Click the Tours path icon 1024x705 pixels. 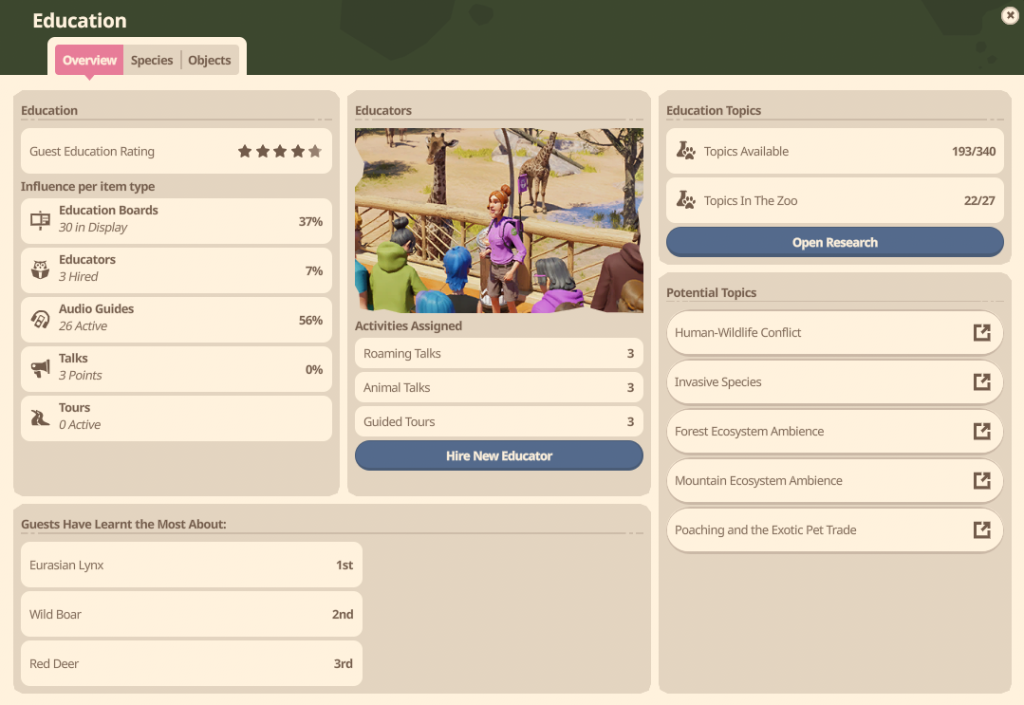pos(40,418)
